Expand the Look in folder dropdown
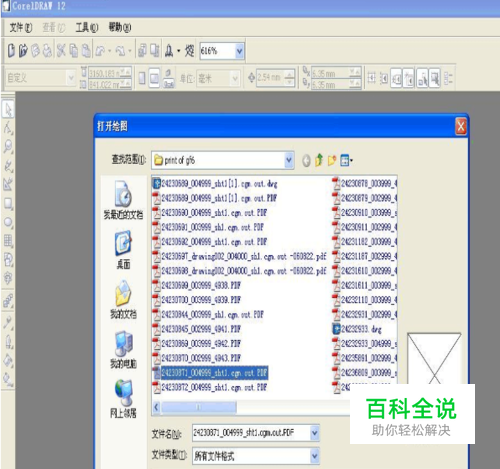 coord(289,160)
